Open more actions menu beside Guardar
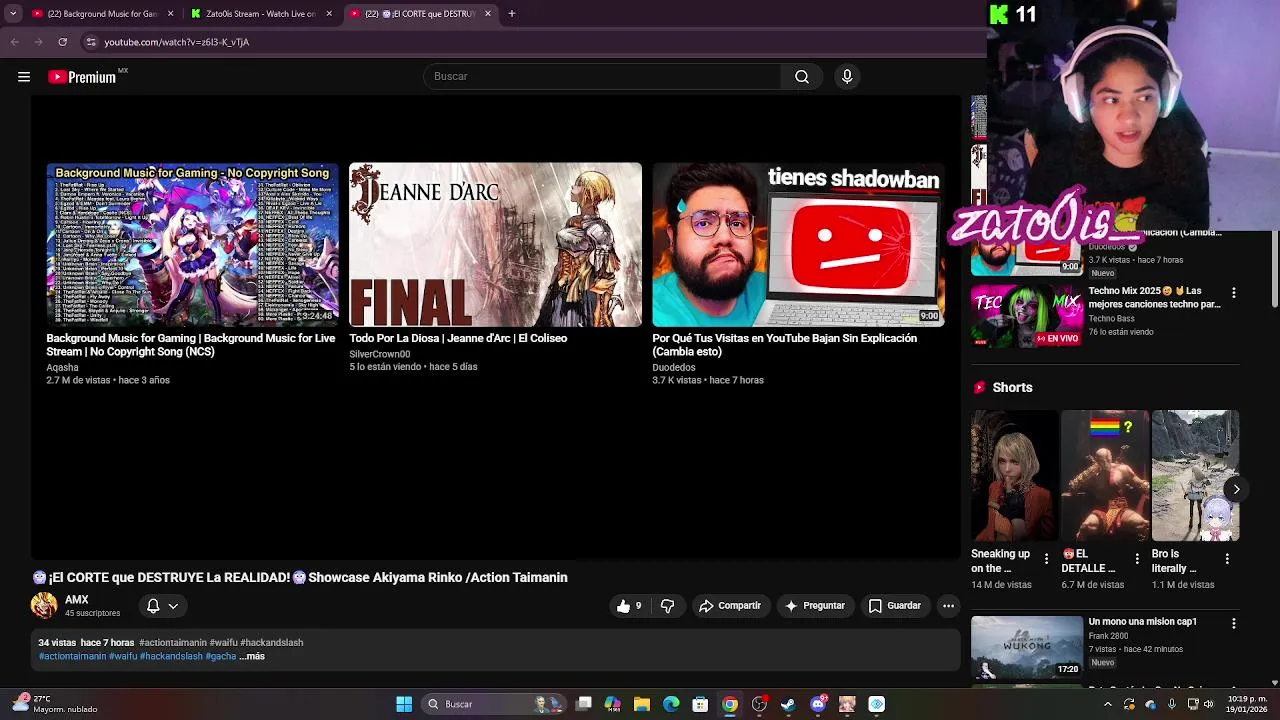 tap(948, 605)
